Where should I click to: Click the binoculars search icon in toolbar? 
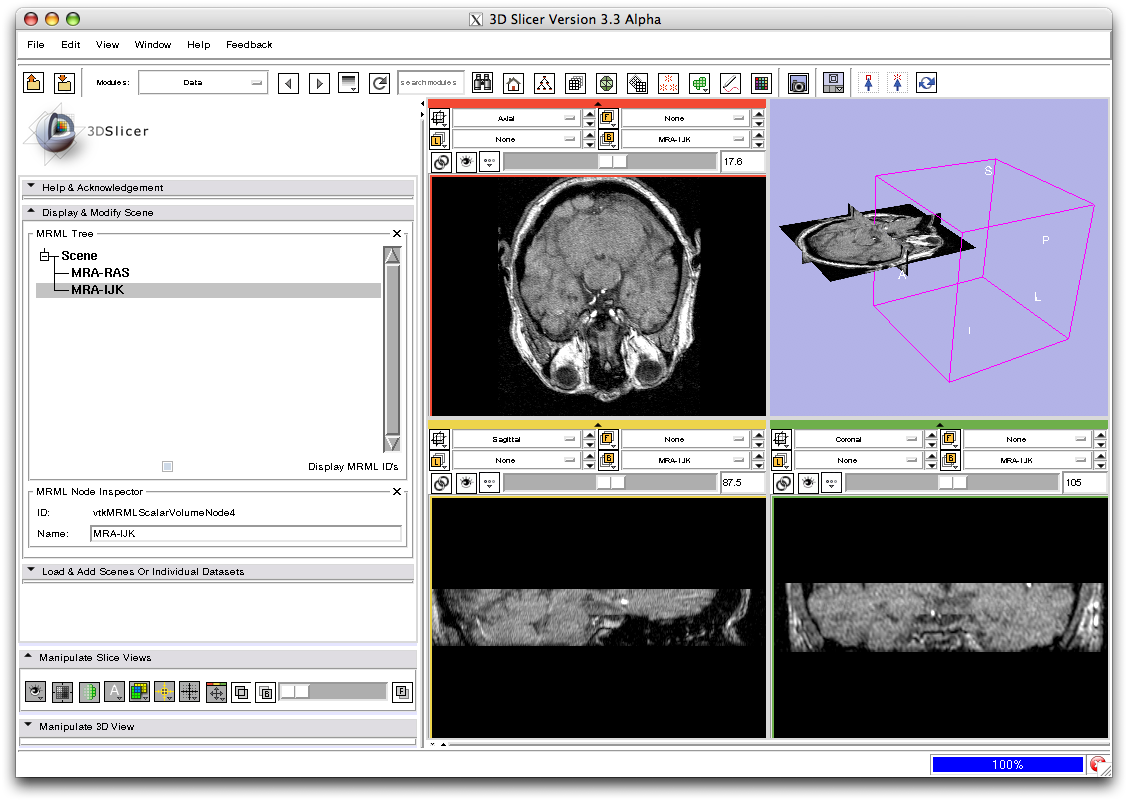482,83
